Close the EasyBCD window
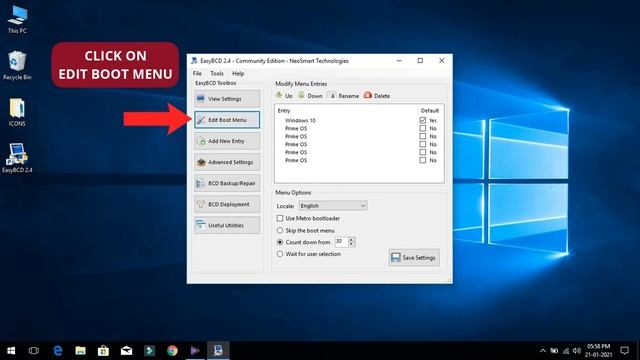The height and width of the screenshot is (360, 640). [442, 60]
